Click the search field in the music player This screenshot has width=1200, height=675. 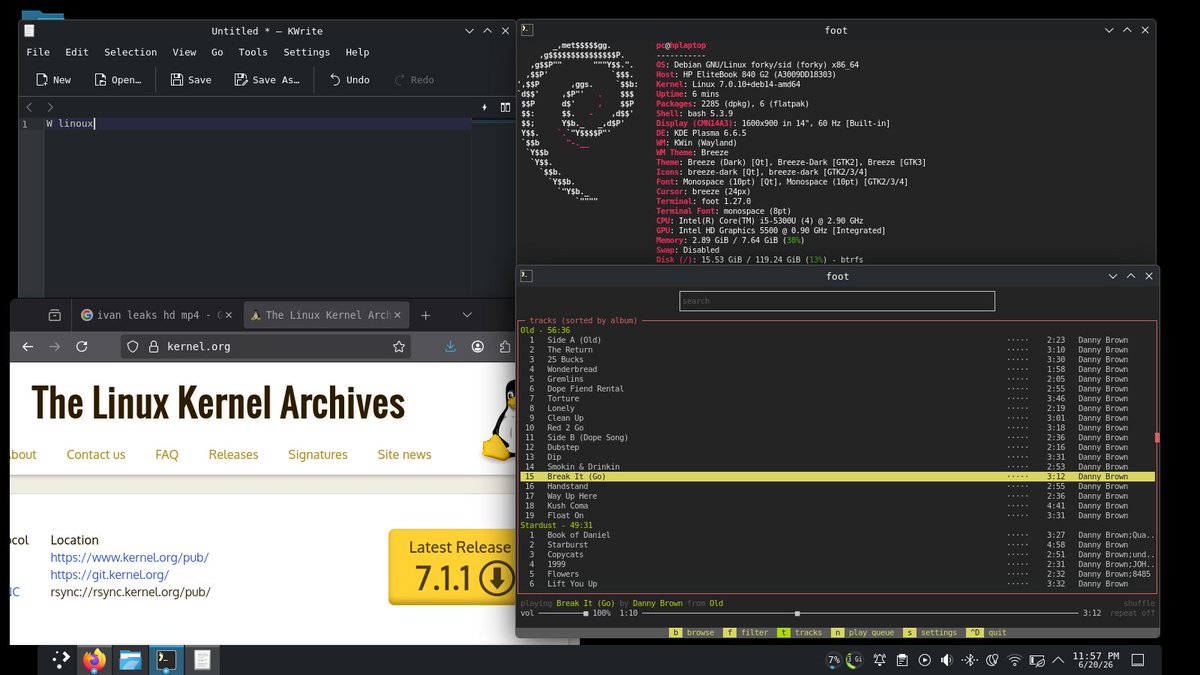(x=837, y=300)
